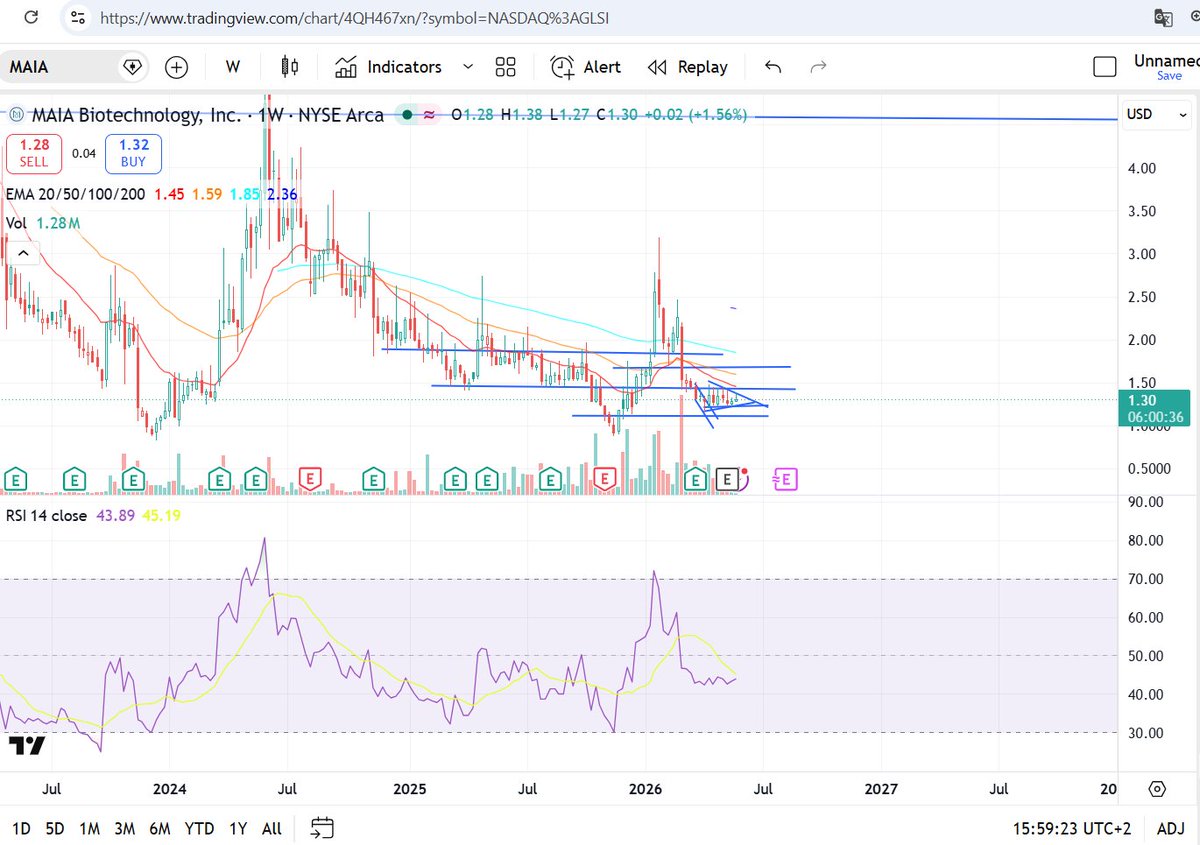Screen dimensions: 1200x845
Task: Open indicator templates four-squares icon
Action: 505,67
